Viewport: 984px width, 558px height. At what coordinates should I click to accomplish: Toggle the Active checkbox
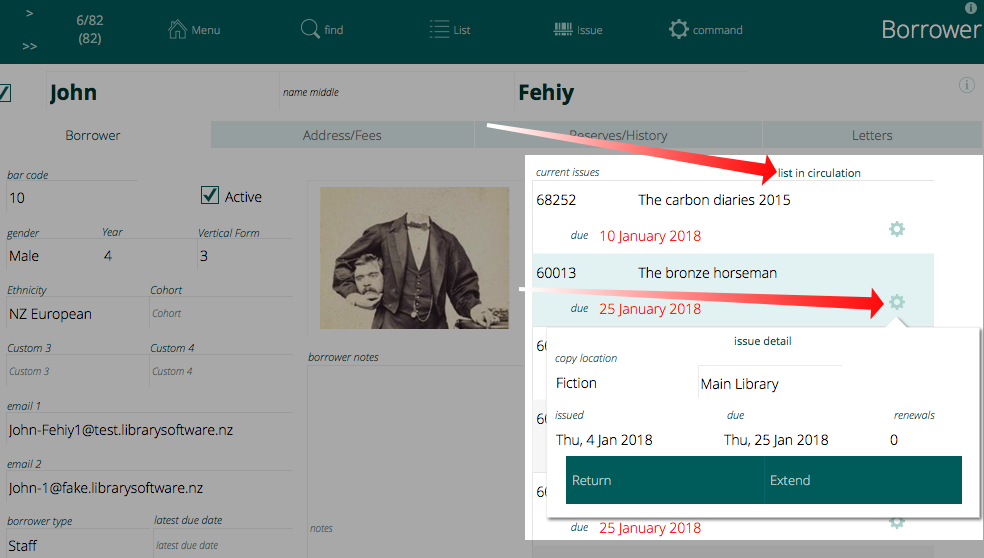210,196
